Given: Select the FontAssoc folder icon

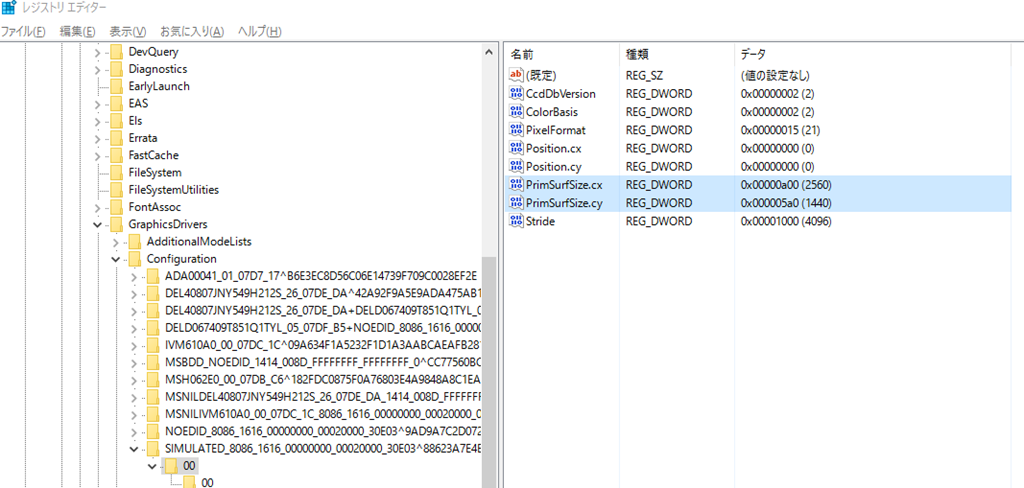Looking at the screenshot, I should (x=117, y=208).
